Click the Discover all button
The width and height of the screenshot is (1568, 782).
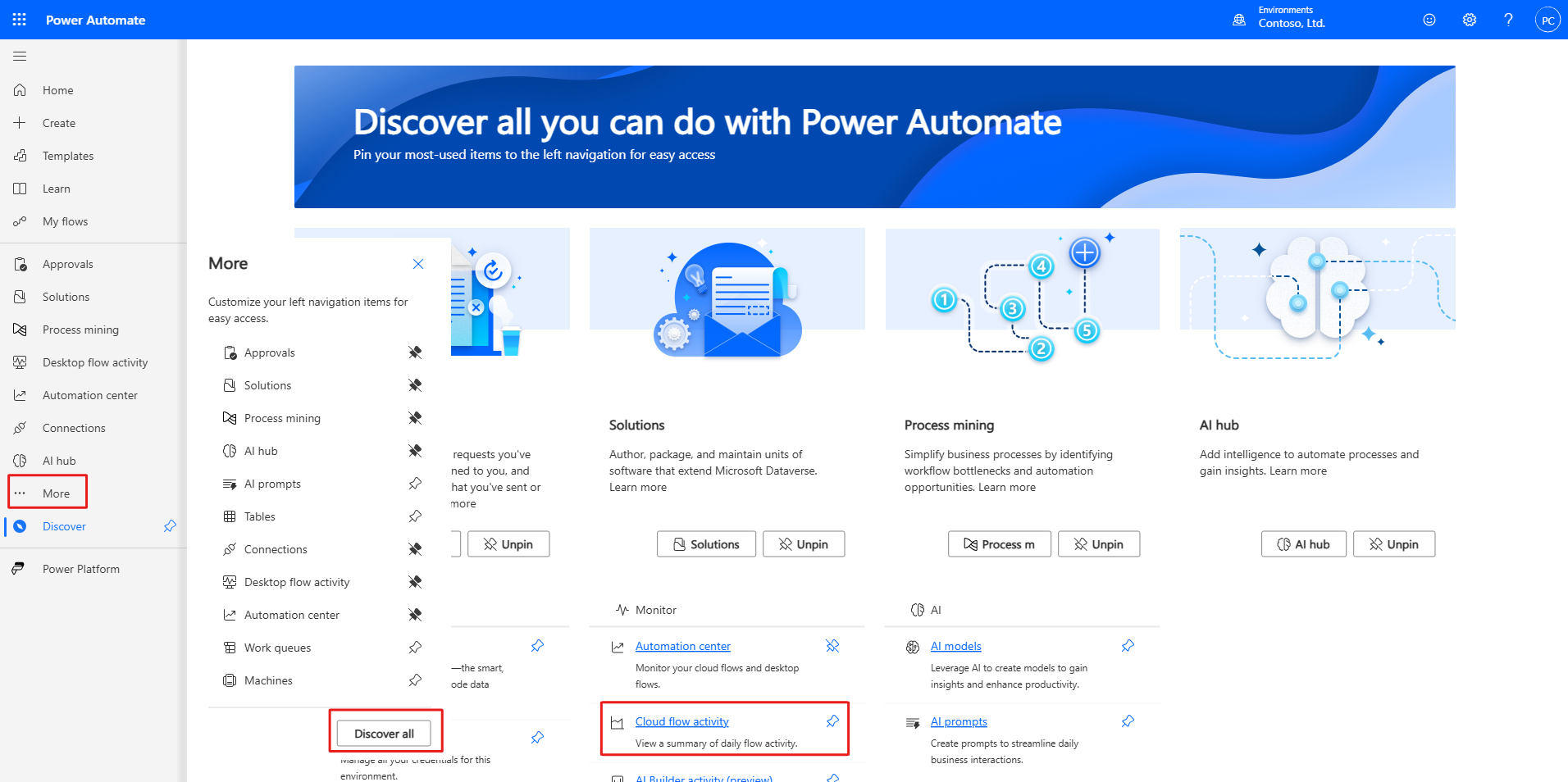[x=384, y=734]
